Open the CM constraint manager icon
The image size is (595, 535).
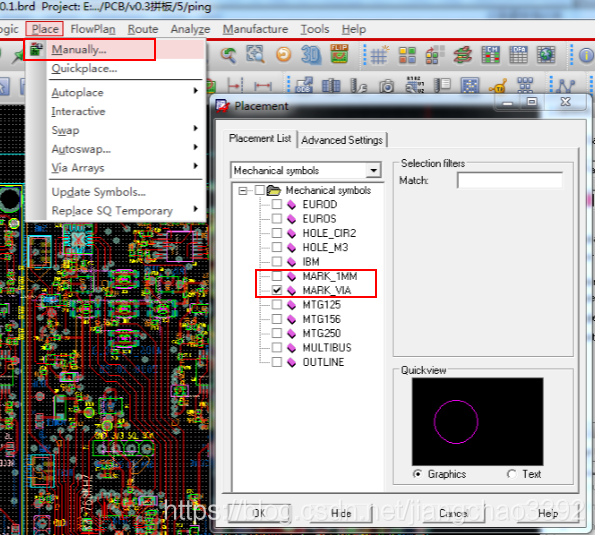(x=490, y=55)
